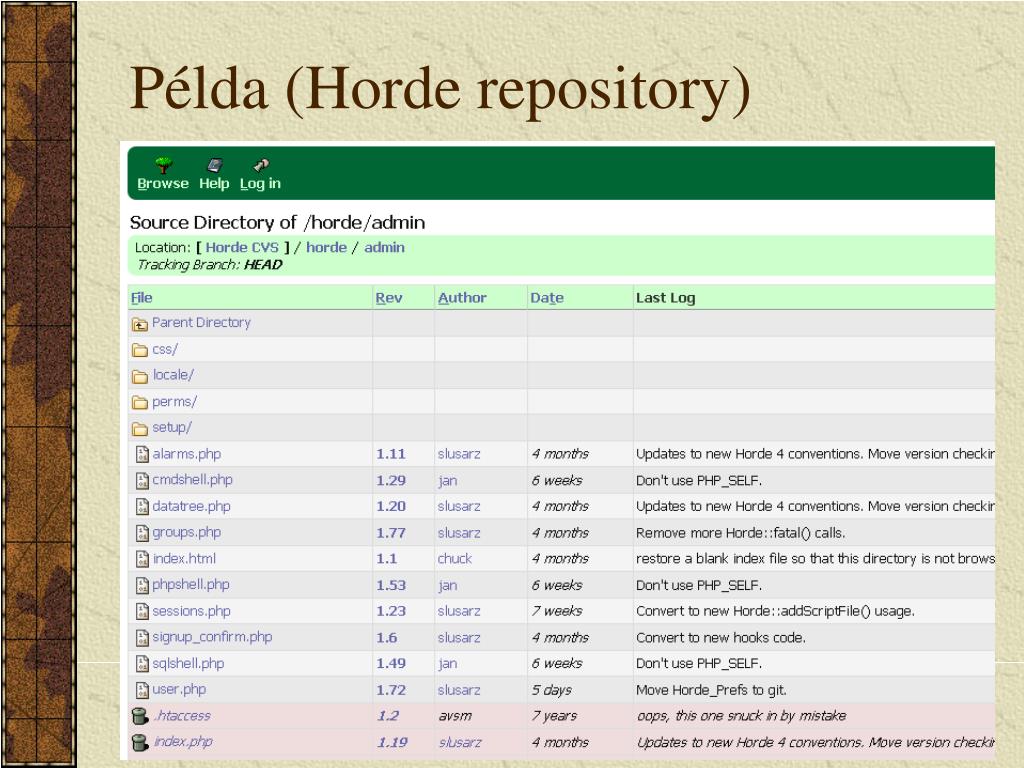Open the locale/ directory link
Image resolution: width=1024 pixels, height=768 pixels.
[x=173, y=375]
